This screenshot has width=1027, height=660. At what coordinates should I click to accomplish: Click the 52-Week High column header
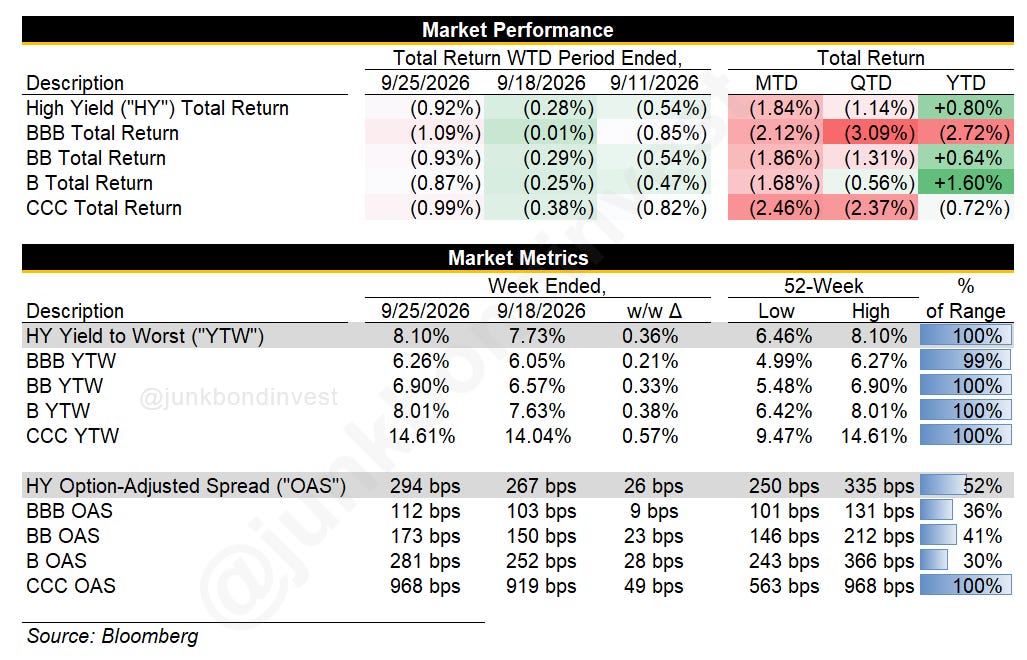(870, 310)
